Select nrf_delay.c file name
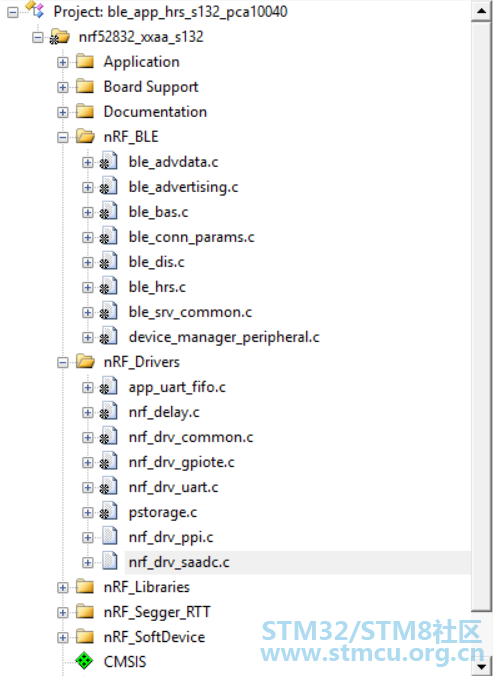This screenshot has height=676, width=493. click(x=164, y=412)
